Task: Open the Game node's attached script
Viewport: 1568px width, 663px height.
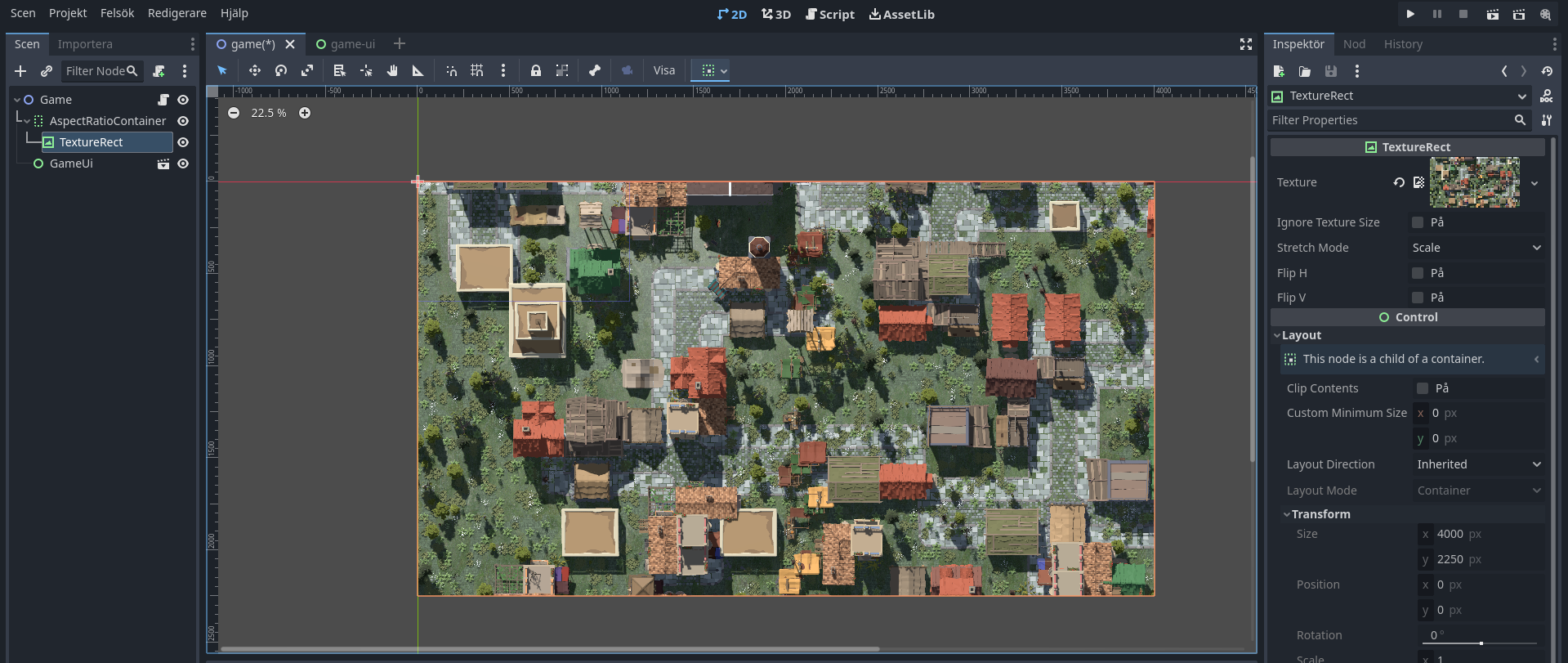Action: (x=163, y=100)
